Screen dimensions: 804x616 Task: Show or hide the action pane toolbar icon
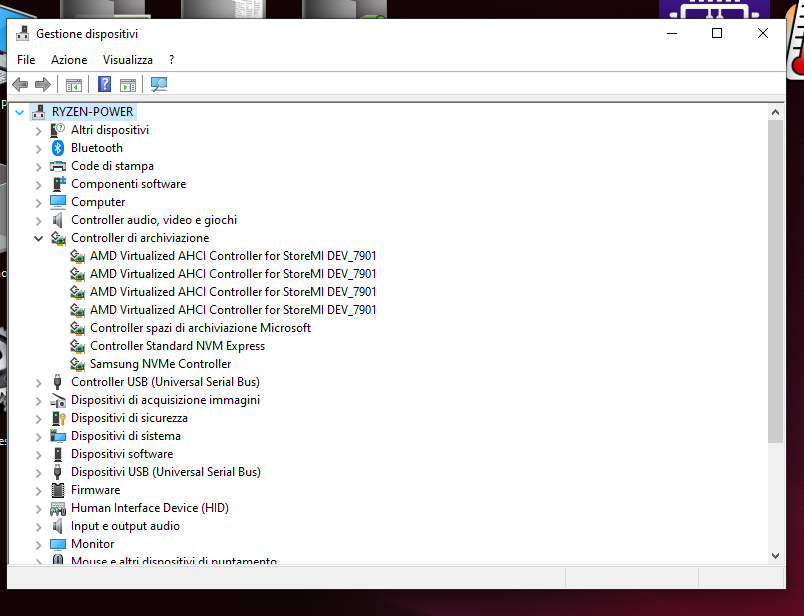(128, 85)
